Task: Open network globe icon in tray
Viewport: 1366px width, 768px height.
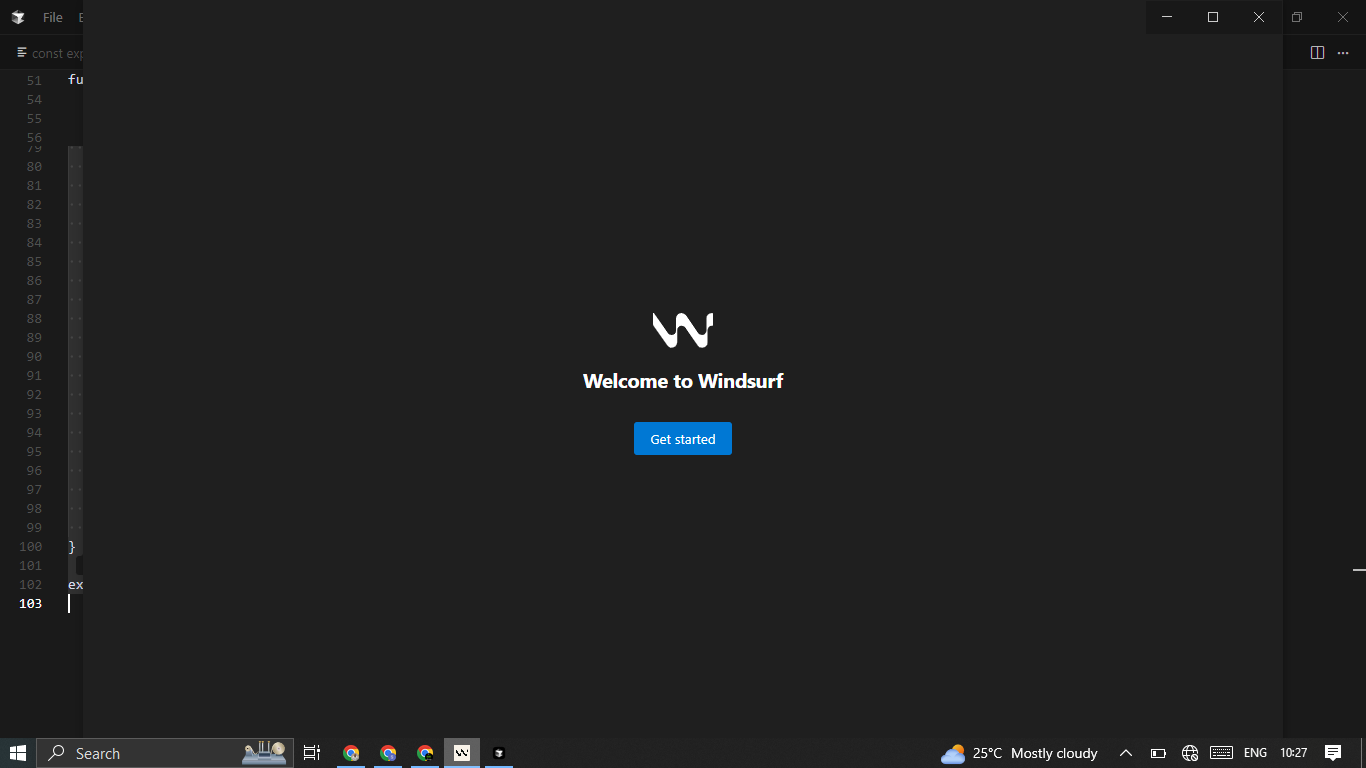Action: tap(1190, 753)
